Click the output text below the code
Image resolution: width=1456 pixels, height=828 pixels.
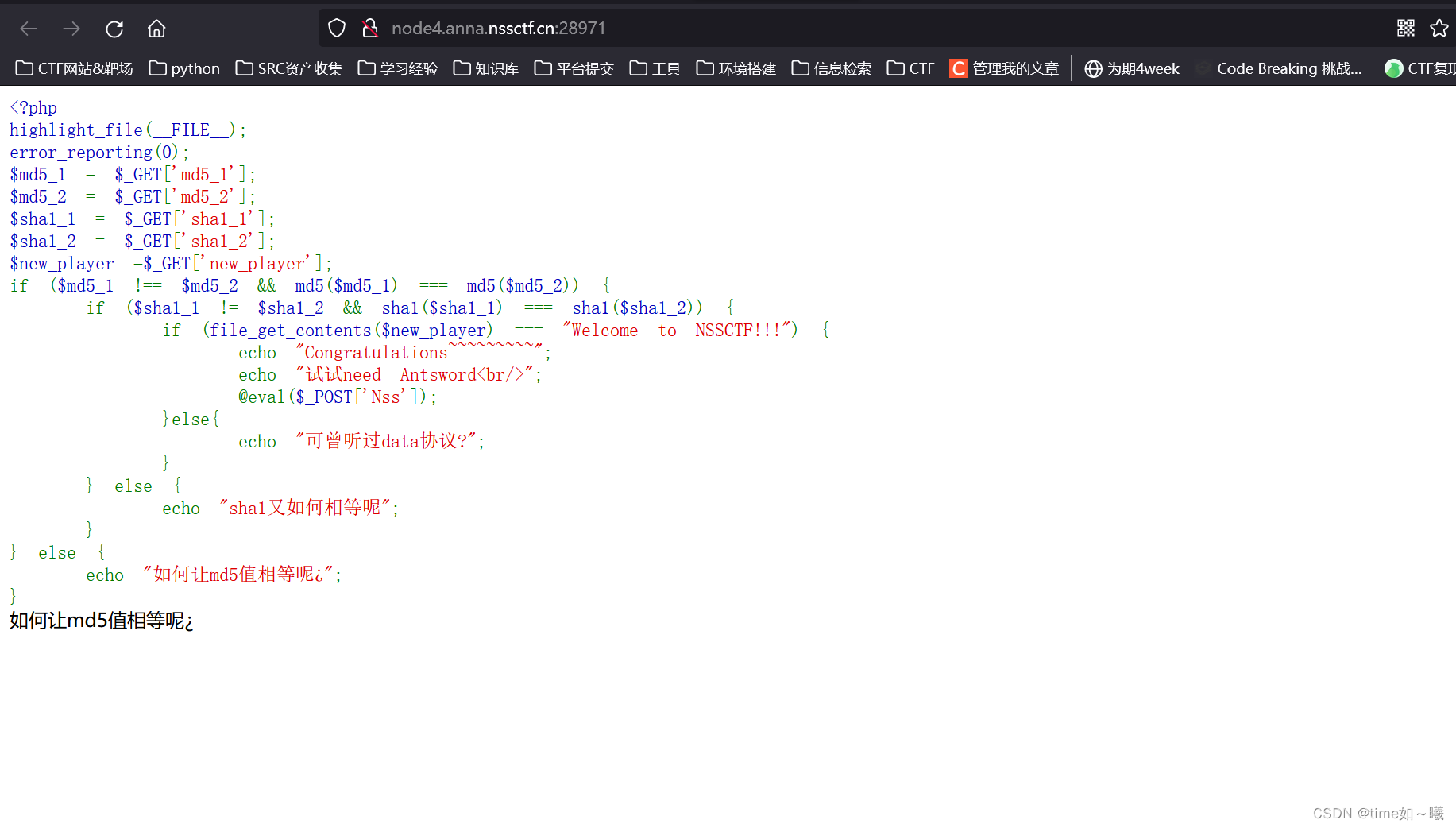[101, 621]
